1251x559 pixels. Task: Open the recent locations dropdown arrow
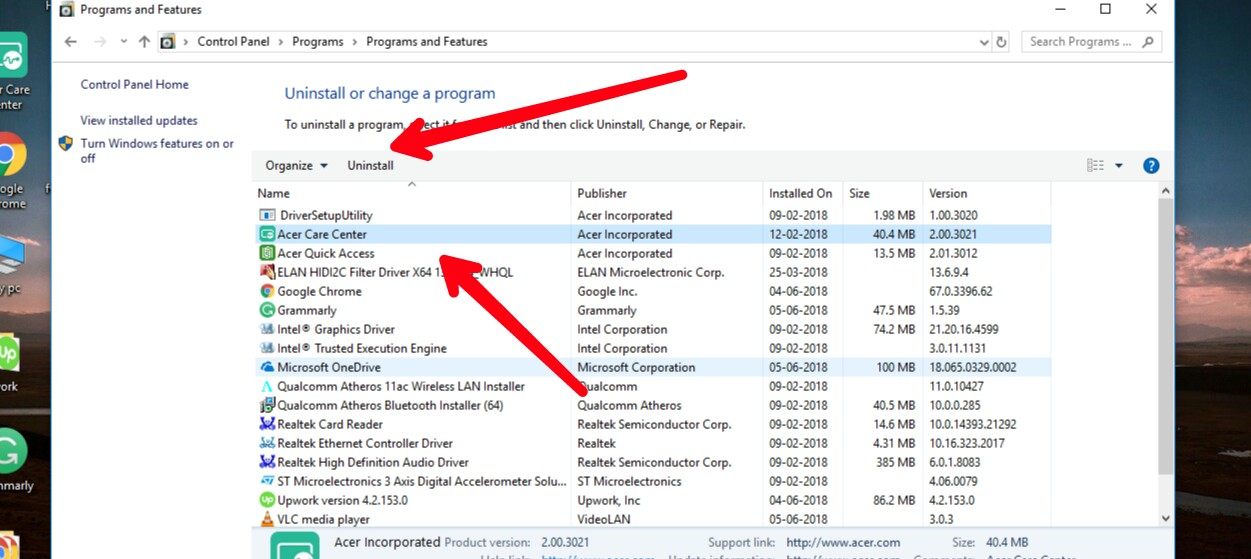click(x=124, y=42)
